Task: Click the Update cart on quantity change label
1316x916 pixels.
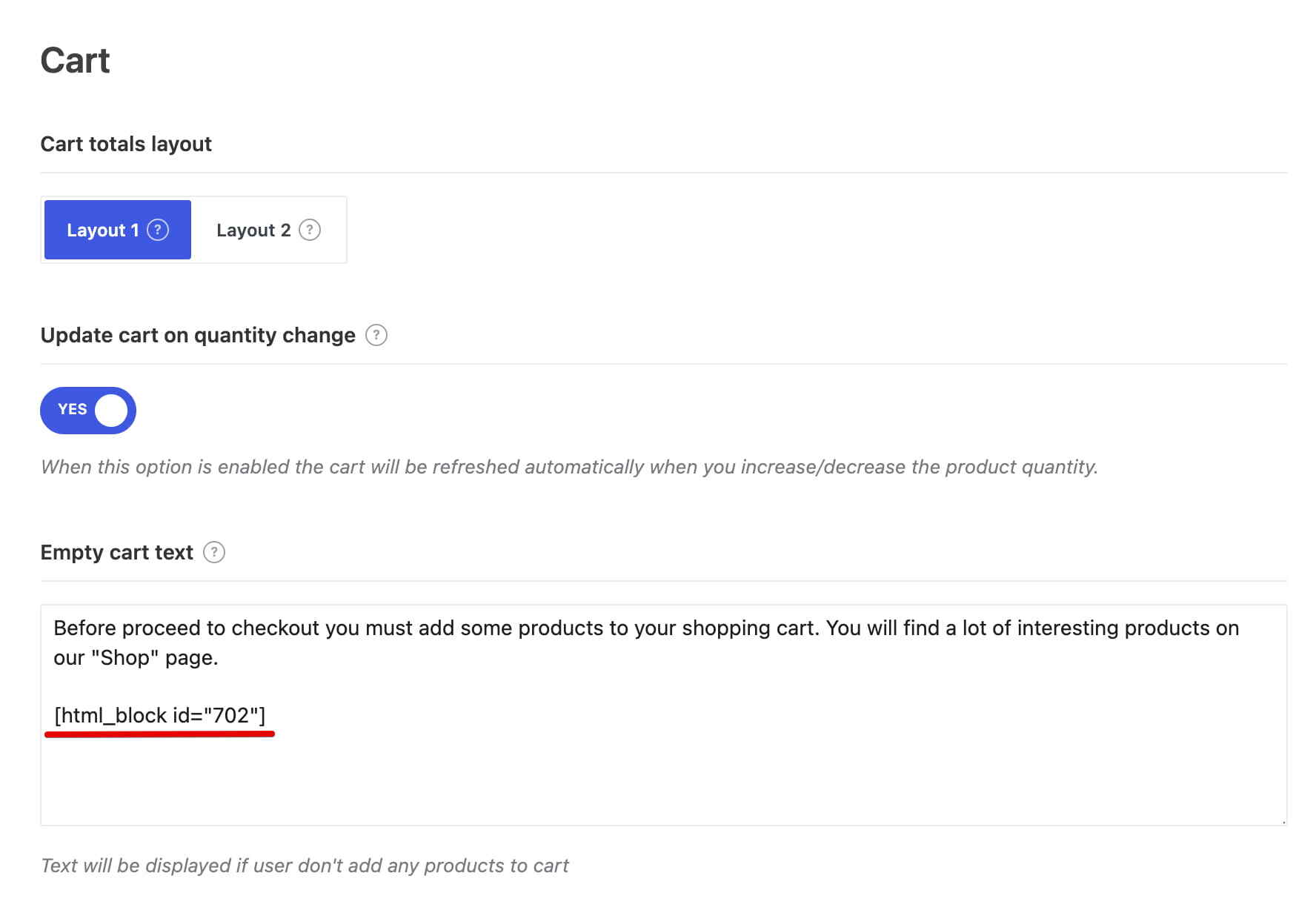Action: click(x=198, y=335)
